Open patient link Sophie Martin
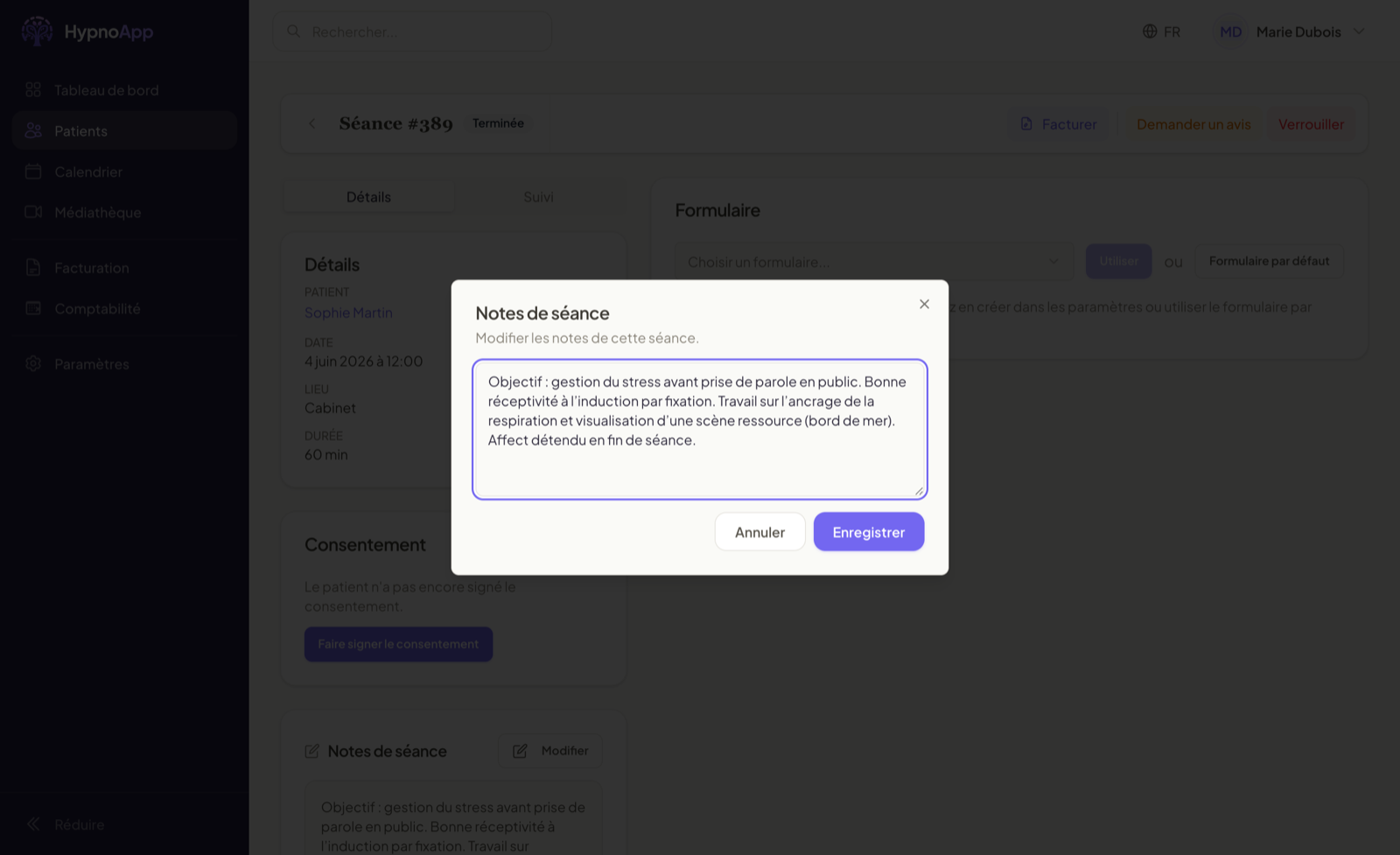The width and height of the screenshot is (1400, 855). (348, 312)
